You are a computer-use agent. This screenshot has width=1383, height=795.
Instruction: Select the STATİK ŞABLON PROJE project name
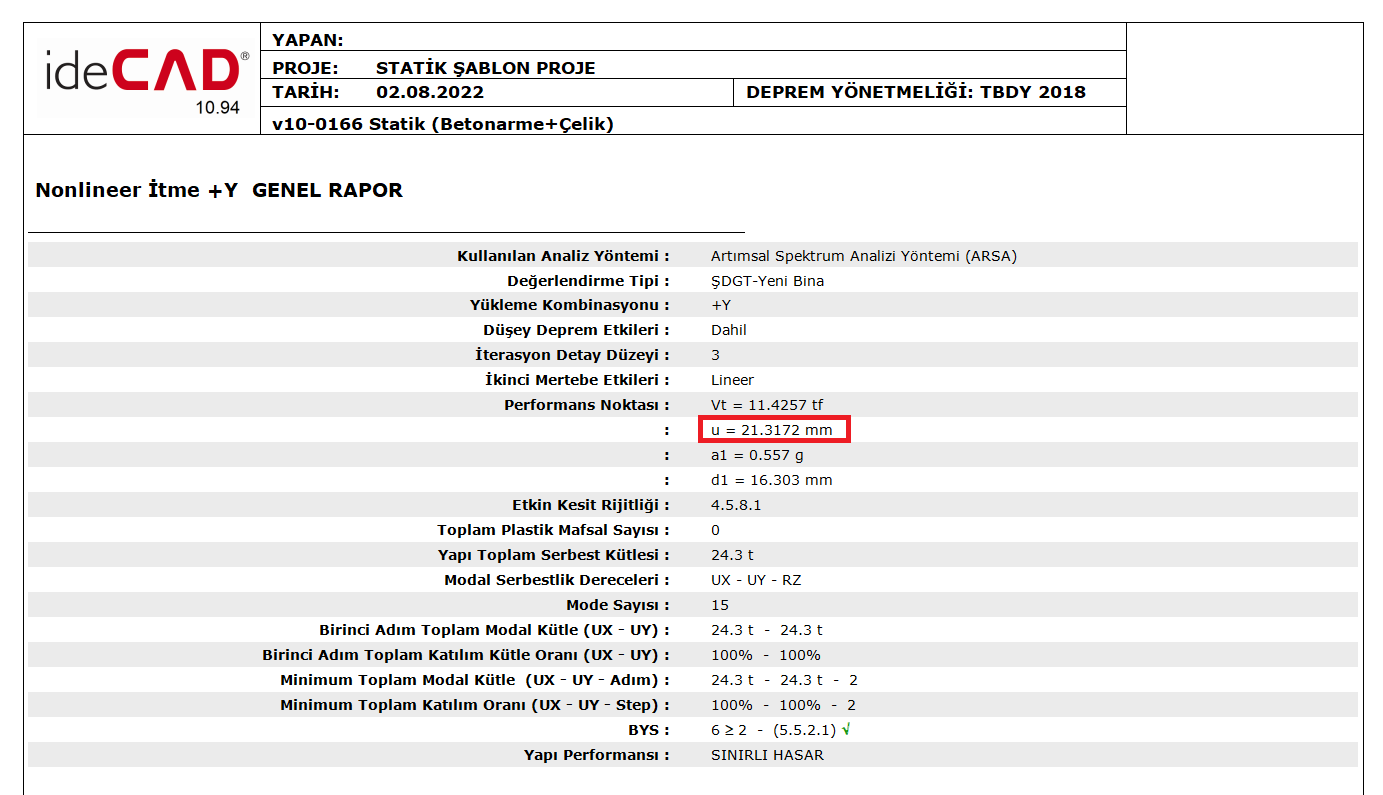[485, 68]
